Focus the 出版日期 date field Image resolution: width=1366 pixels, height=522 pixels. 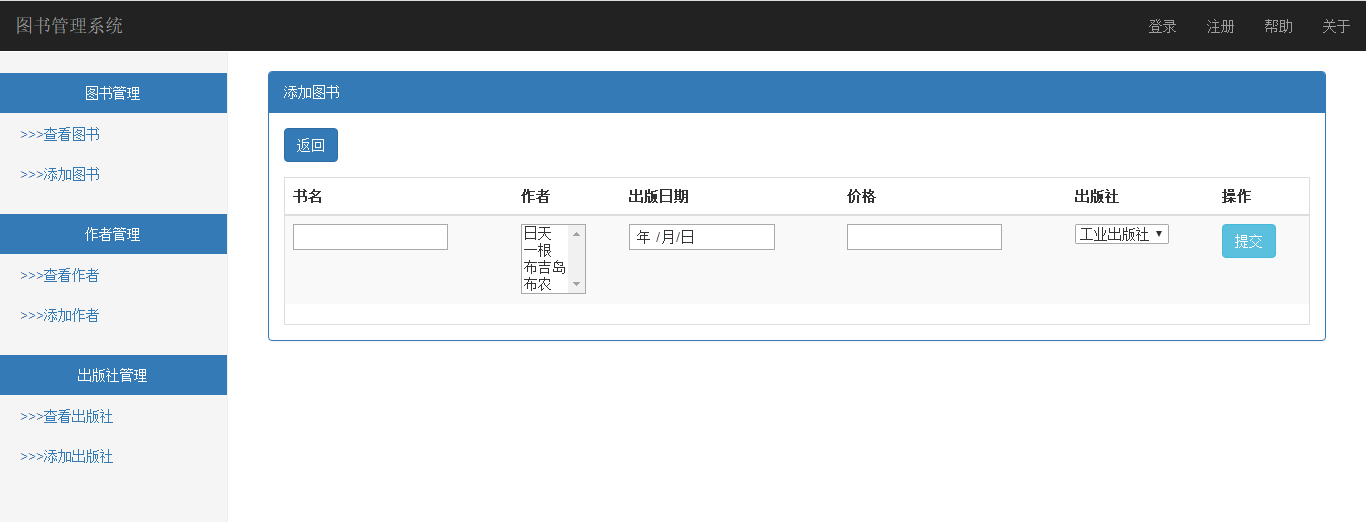tap(702, 237)
